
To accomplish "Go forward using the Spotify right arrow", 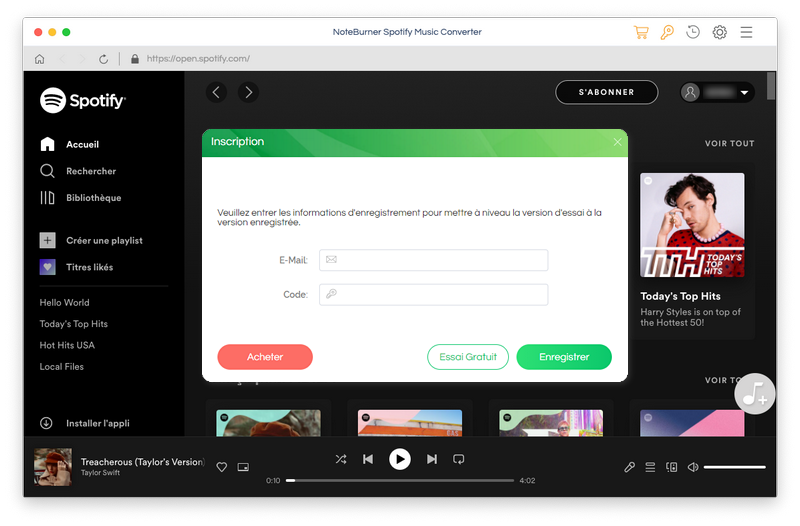I will coord(248,92).
